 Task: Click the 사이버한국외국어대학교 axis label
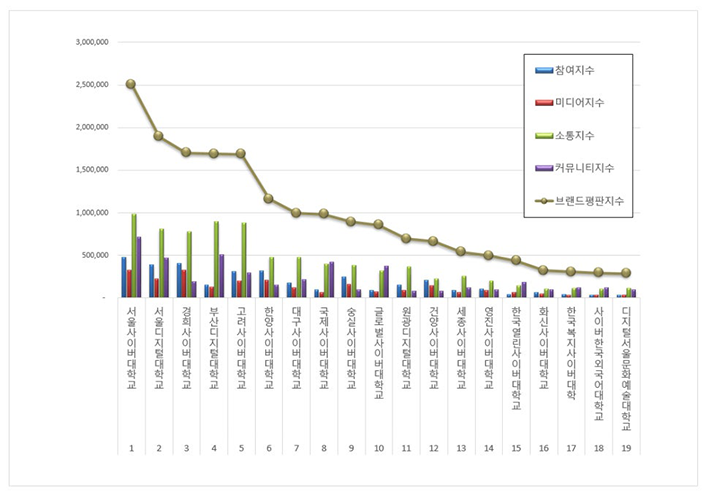[598, 363]
